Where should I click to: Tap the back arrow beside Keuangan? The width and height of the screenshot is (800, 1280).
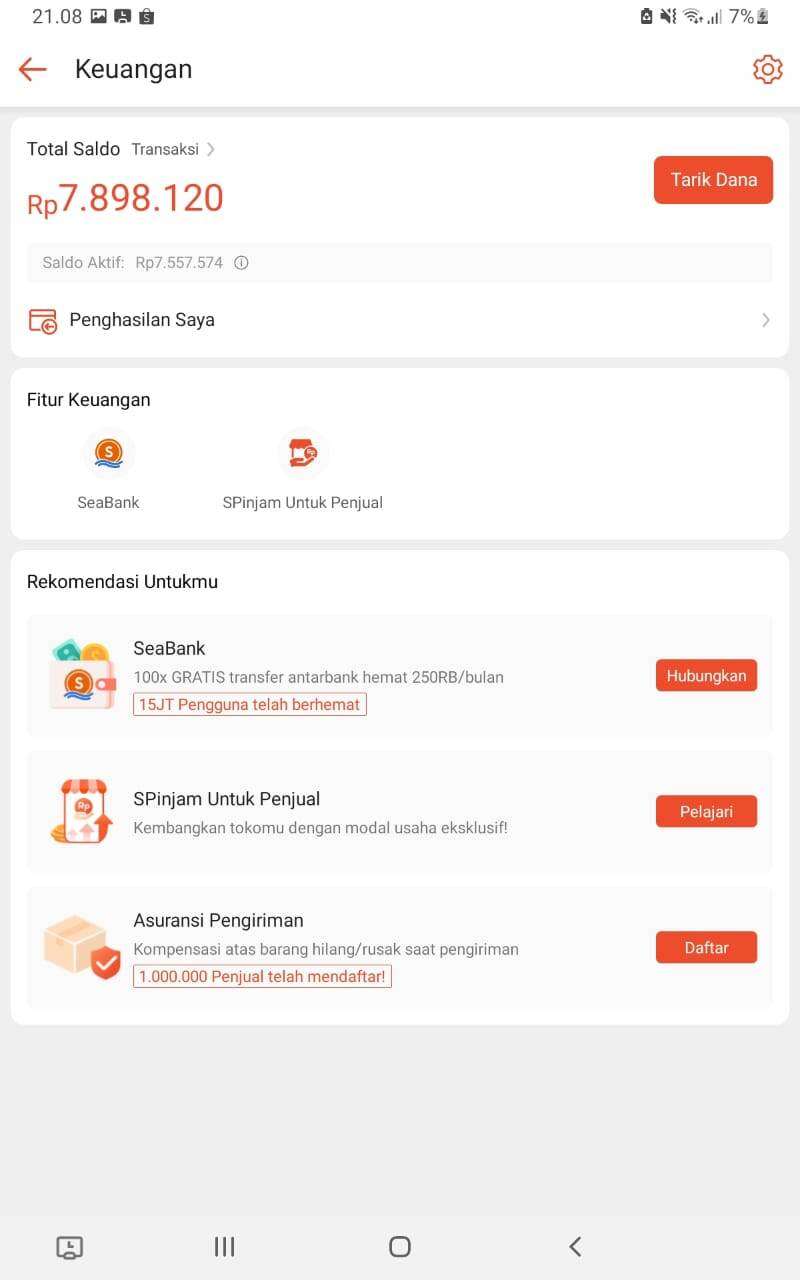(x=33, y=69)
